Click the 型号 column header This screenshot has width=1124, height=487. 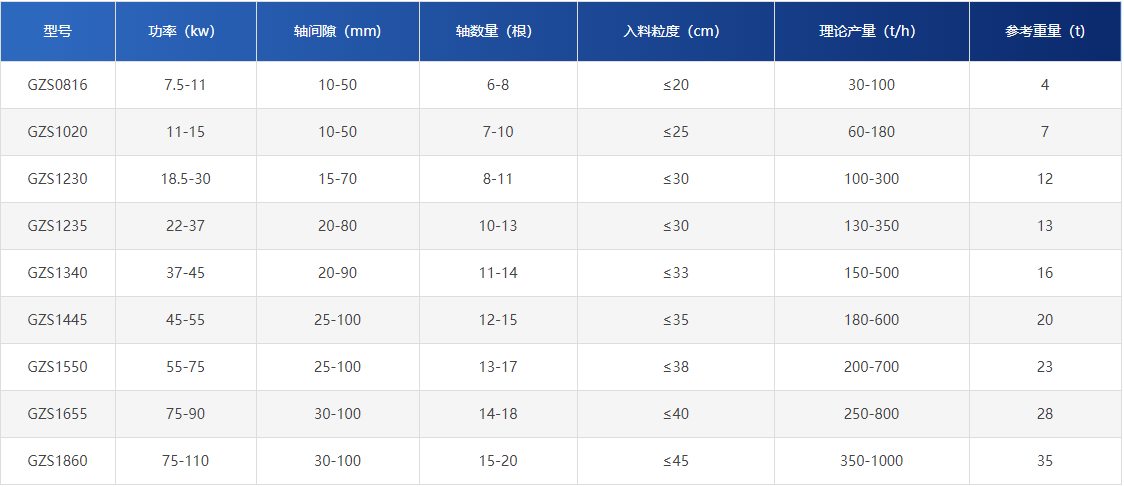coord(58,31)
